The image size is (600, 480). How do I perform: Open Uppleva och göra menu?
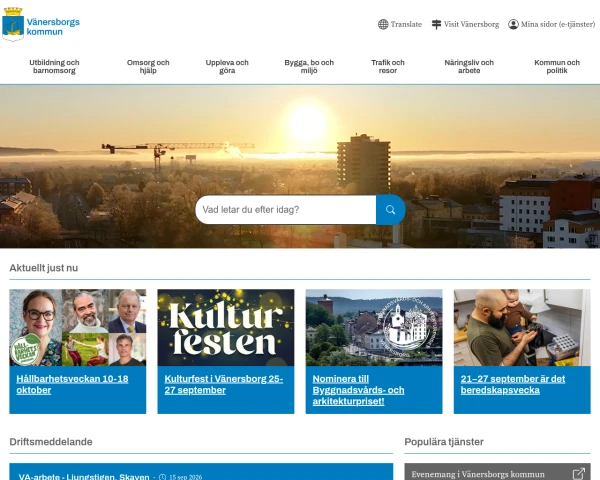[227, 67]
